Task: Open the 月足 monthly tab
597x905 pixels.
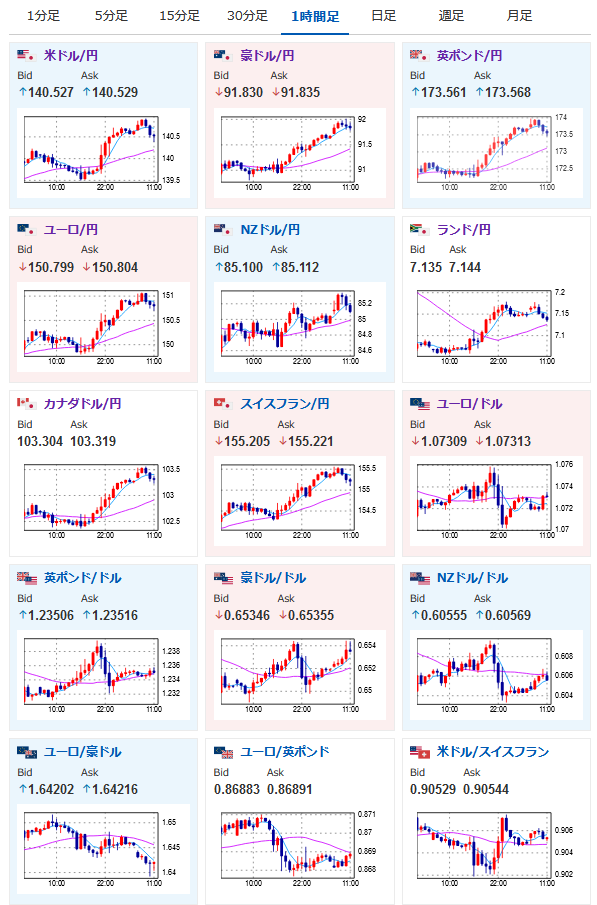Action: click(519, 16)
